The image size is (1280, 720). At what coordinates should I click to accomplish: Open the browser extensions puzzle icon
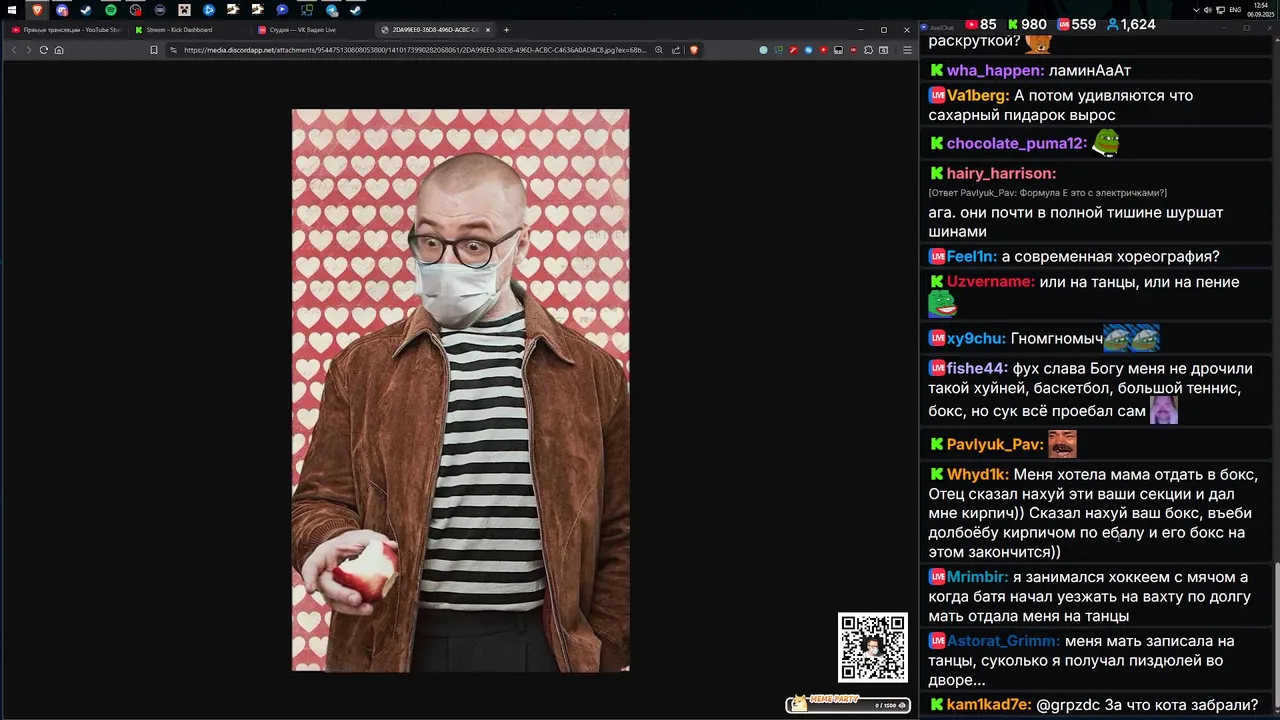point(868,50)
